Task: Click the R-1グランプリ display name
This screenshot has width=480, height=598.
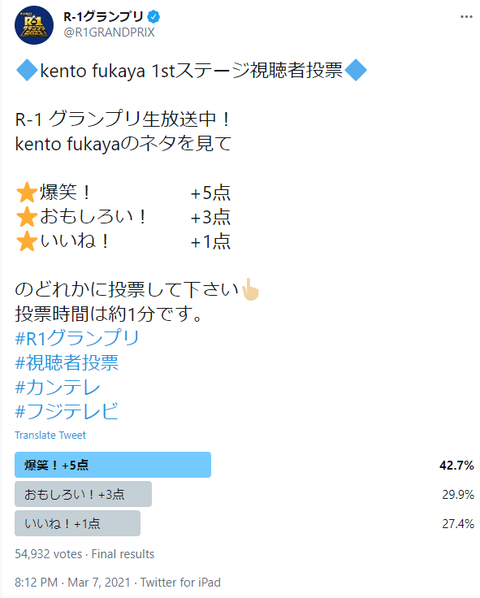Action: pos(103,17)
